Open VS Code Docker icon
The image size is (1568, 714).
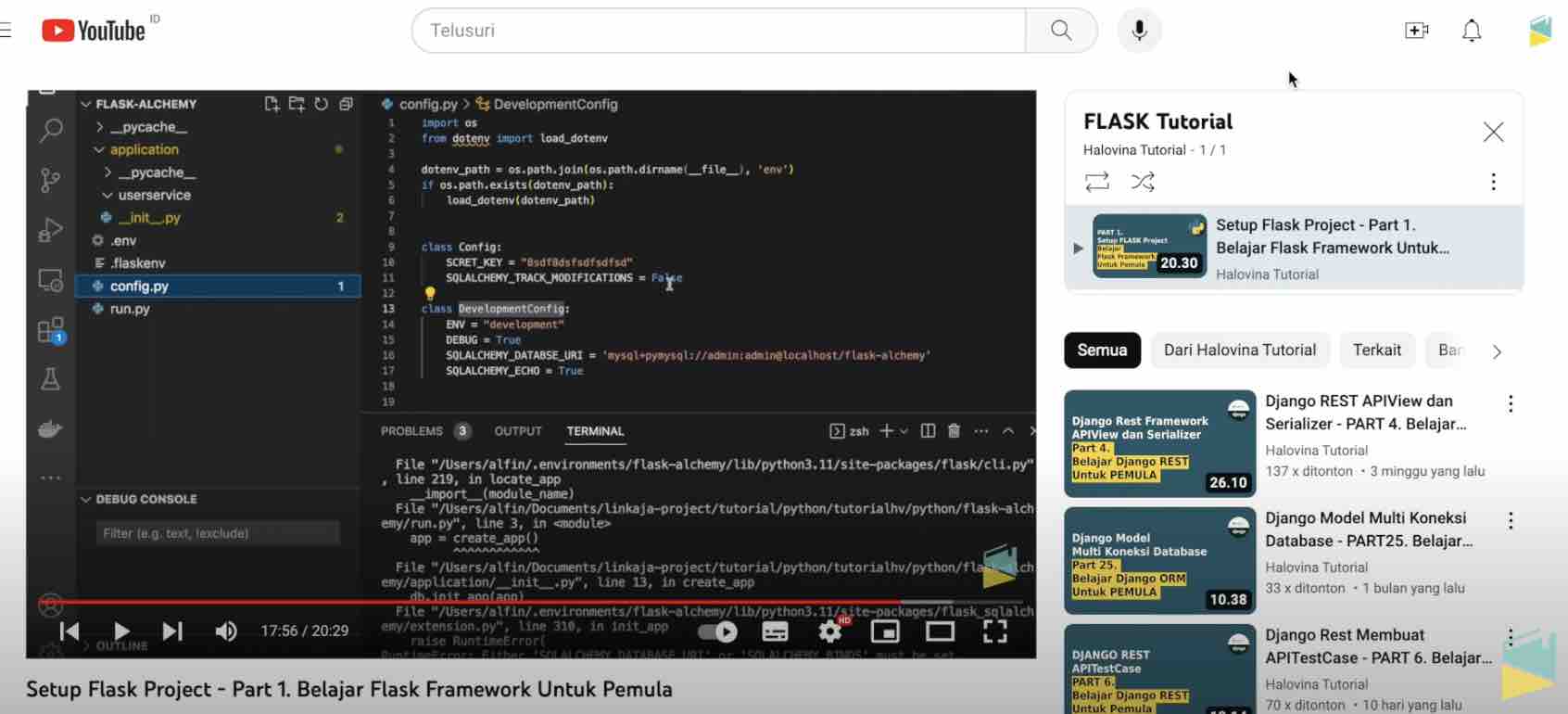[51, 428]
